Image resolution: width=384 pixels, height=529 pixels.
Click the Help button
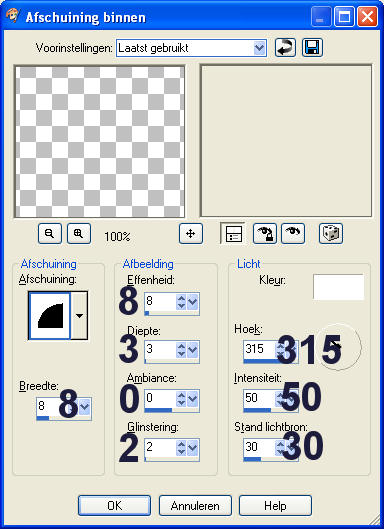click(275, 505)
